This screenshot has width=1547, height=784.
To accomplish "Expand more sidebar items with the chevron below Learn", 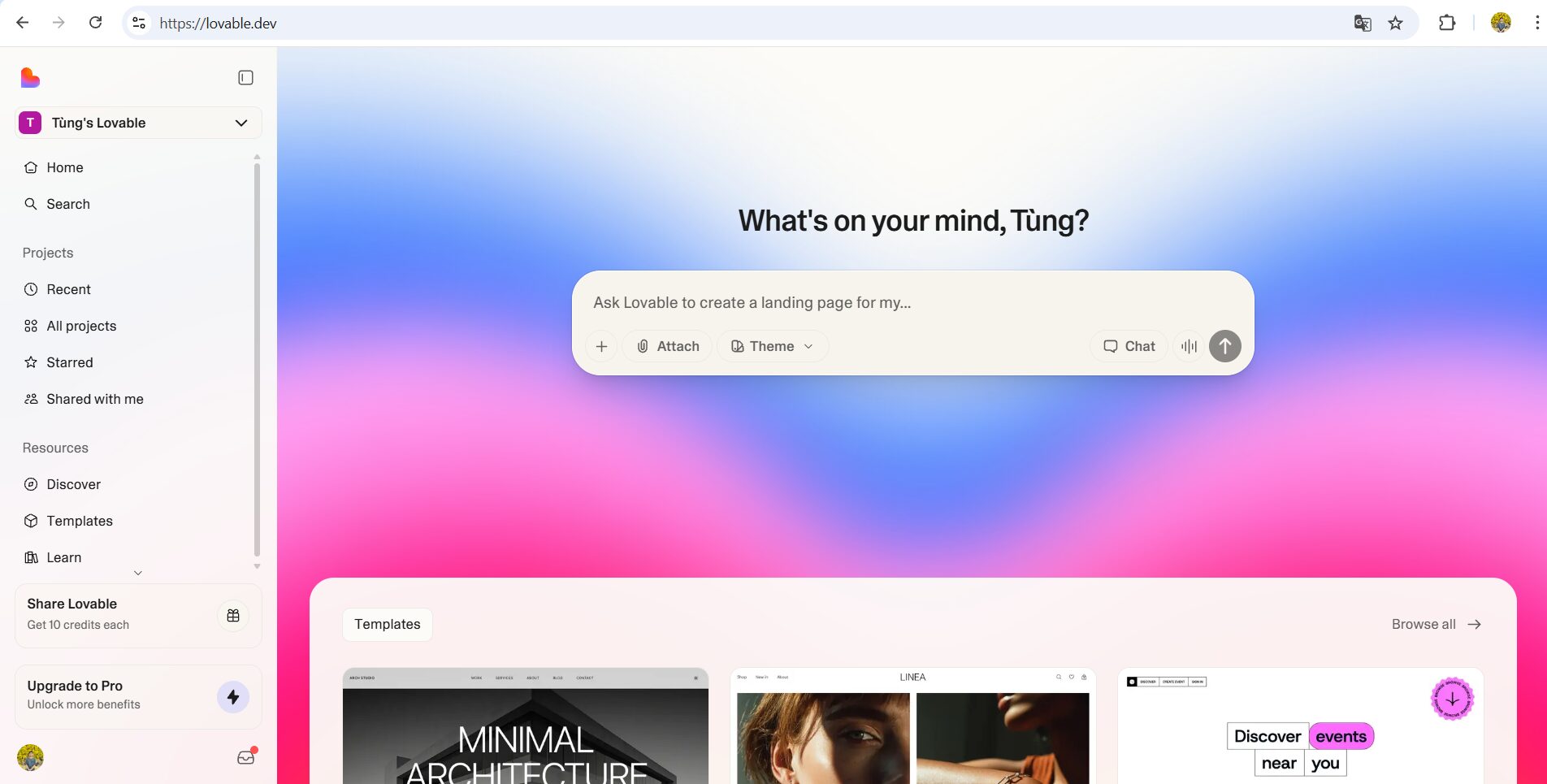I will tap(138, 573).
